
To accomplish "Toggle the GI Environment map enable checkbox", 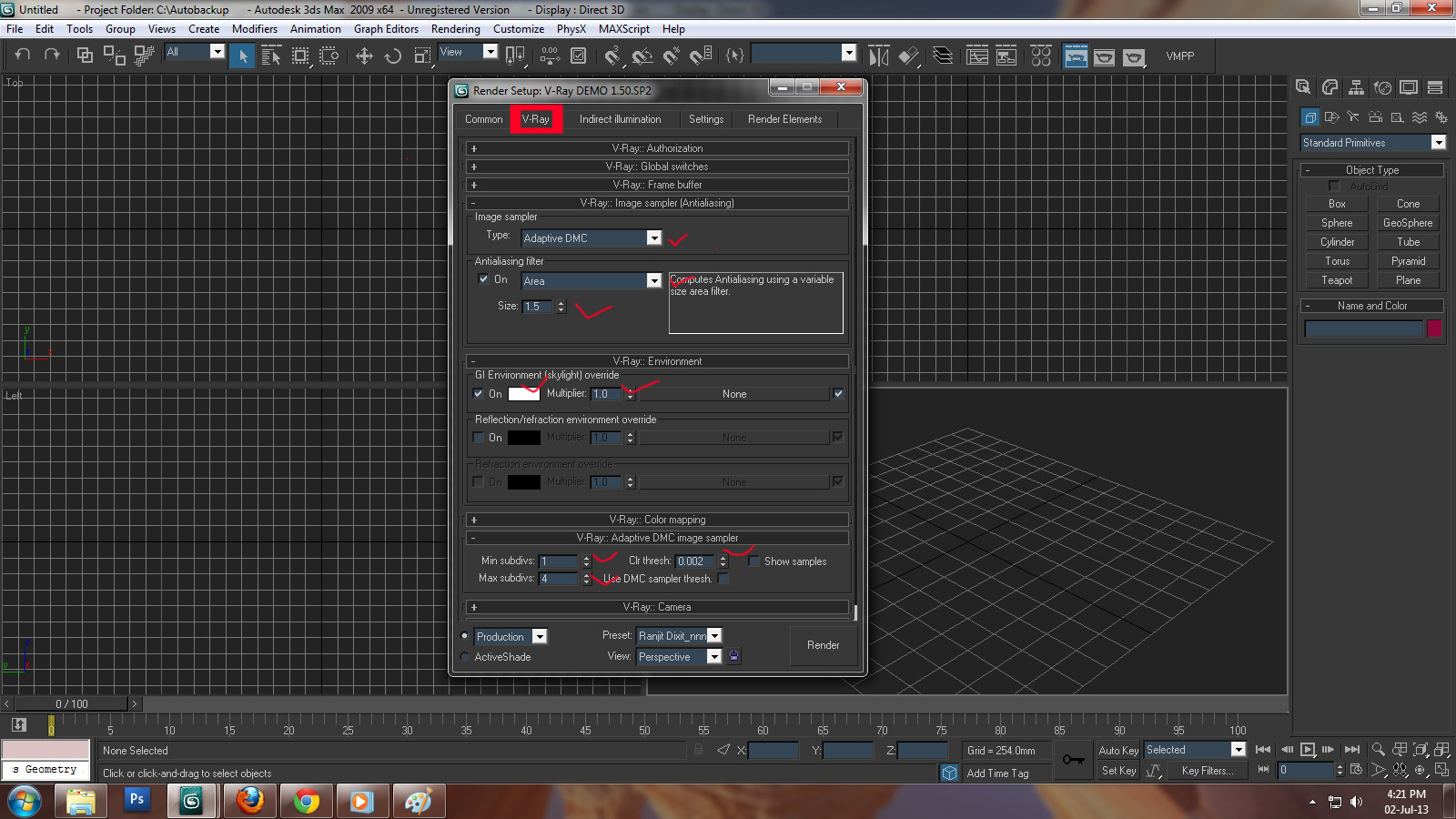I will point(838,394).
